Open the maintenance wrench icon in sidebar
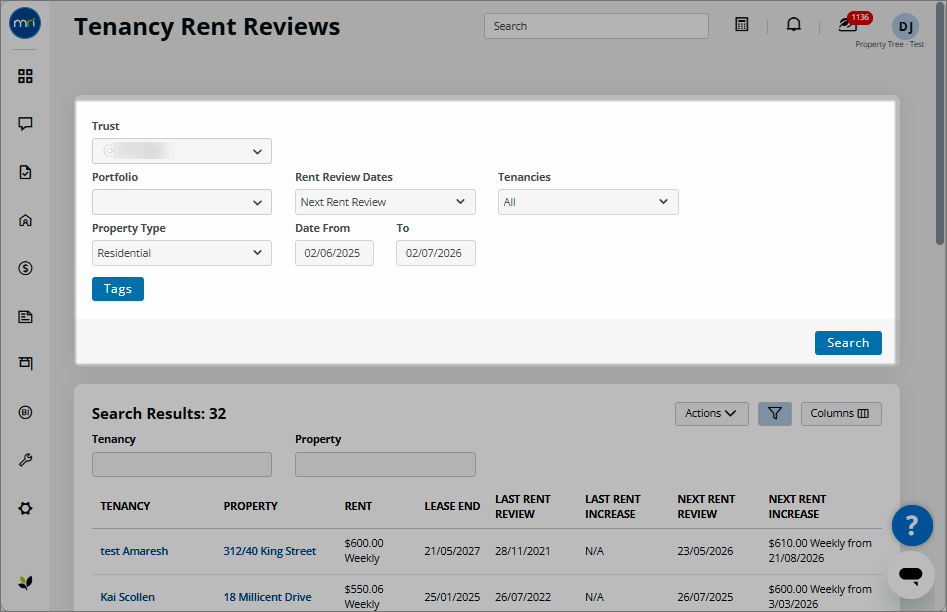 click(25, 460)
